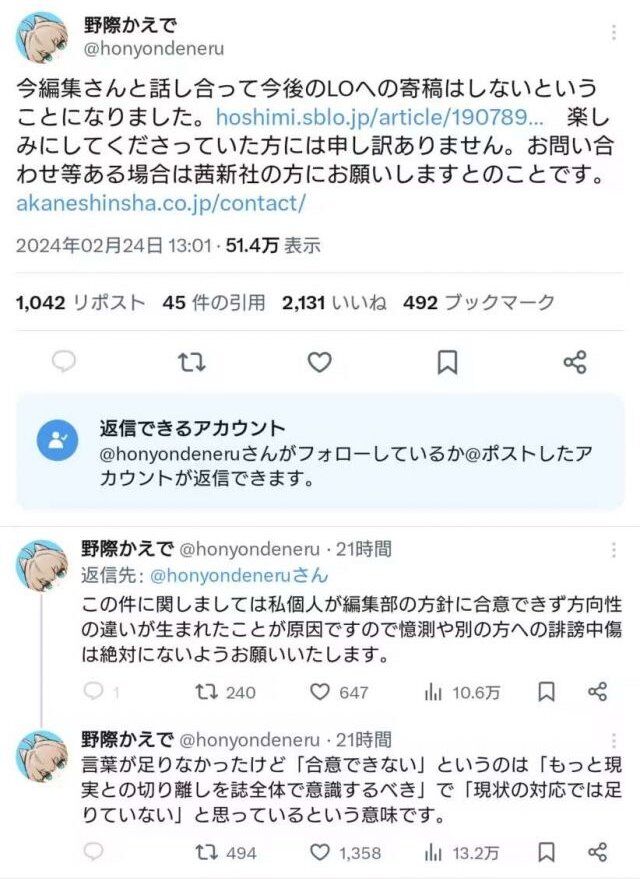Open the 2,131 いいね likes list
Screen dimensions: 640x879
click(334, 303)
